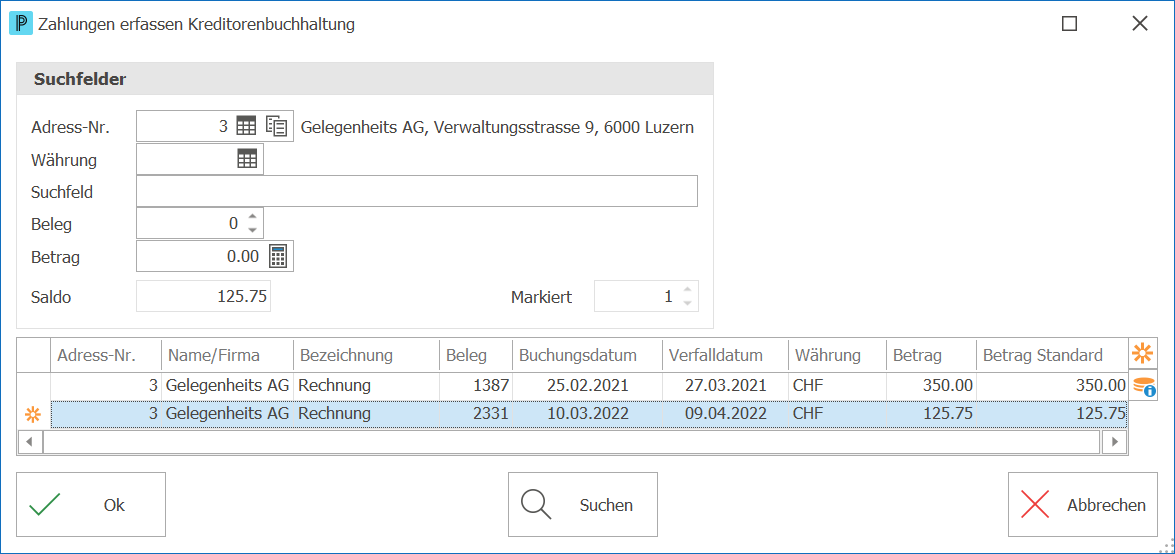Sort by the Beleg column header
Viewport: 1175px width, 554px height.
click(476, 355)
